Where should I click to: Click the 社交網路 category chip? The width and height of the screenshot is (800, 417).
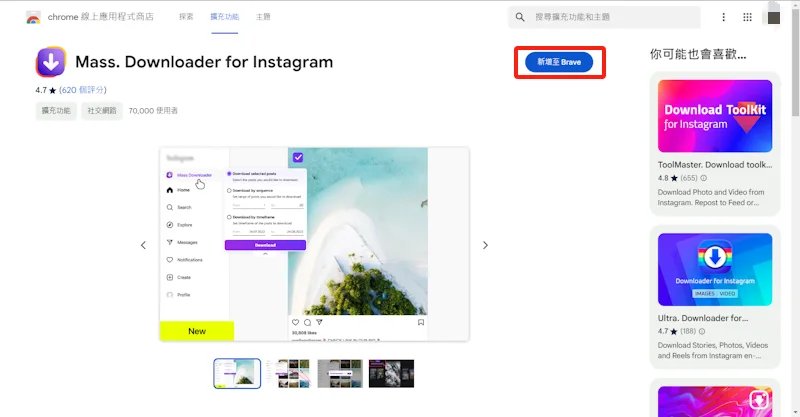pos(102,110)
